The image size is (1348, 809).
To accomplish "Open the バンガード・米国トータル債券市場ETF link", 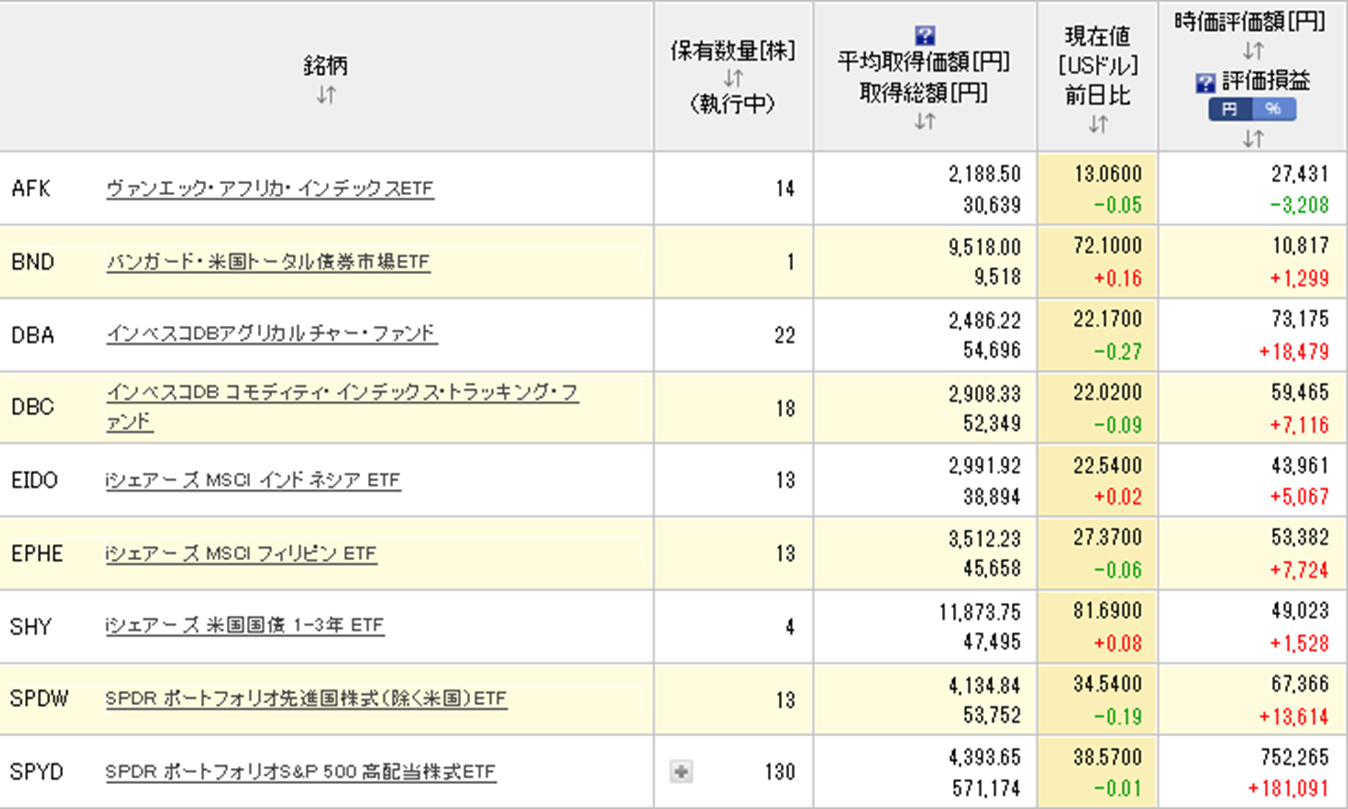I will tap(267, 262).
